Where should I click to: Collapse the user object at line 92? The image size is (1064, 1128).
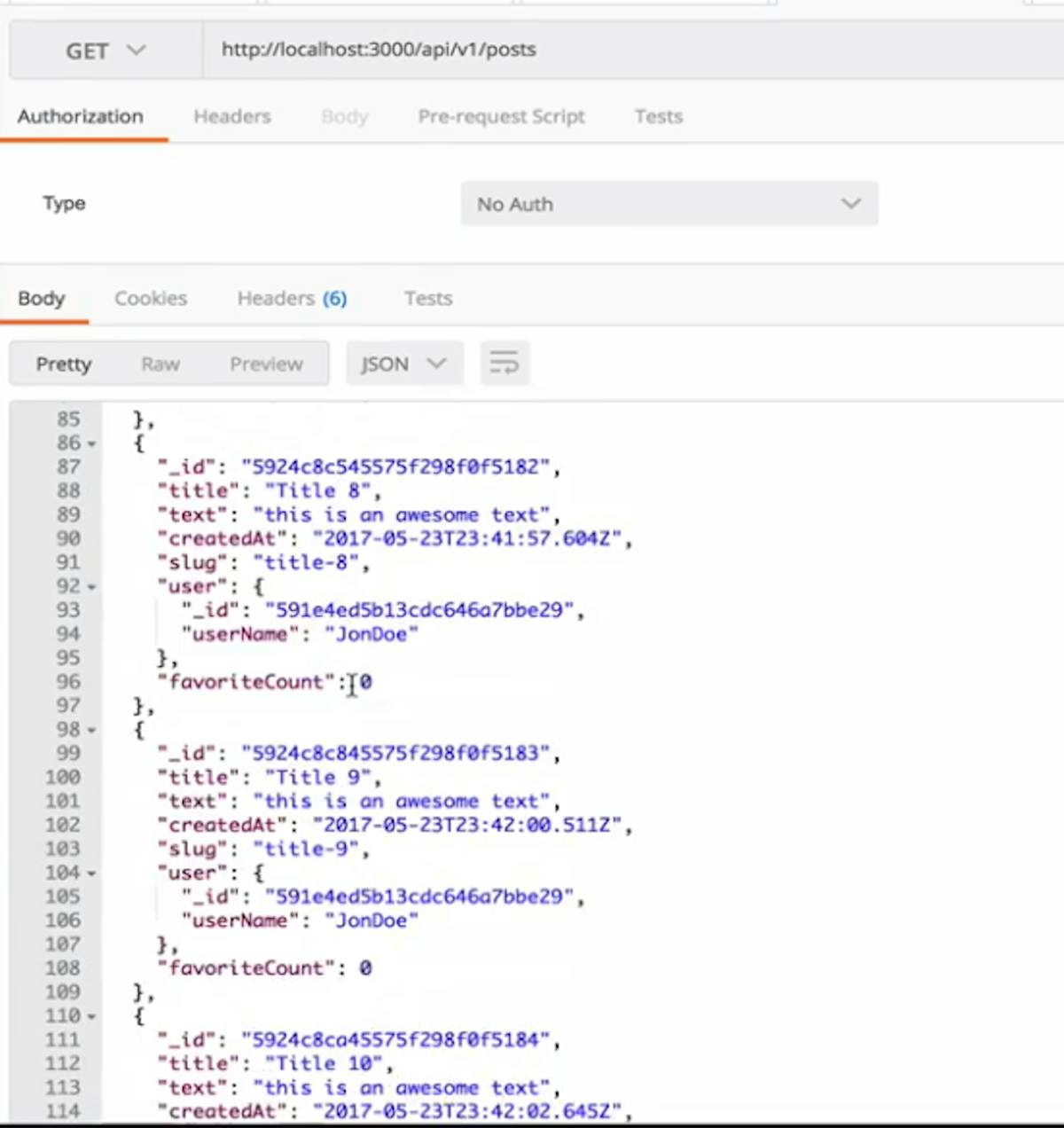point(91,587)
